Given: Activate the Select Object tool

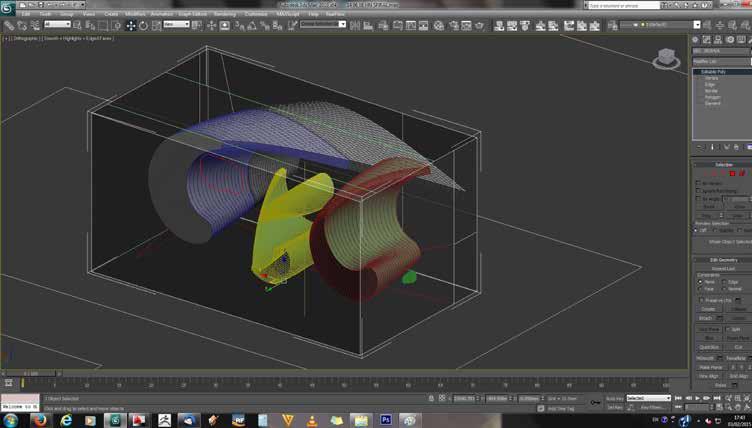Looking at the screenshot, I should tap(78, 25).
